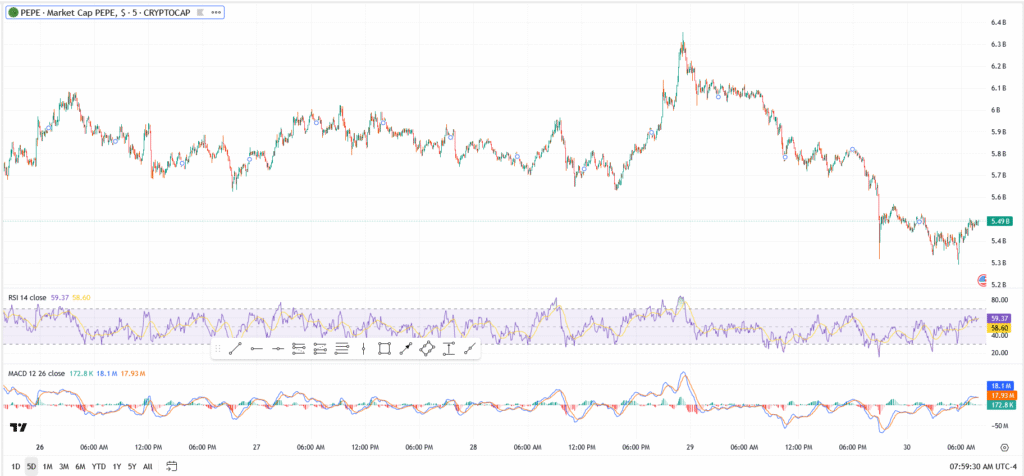Set the chart range to 1M
This screenshot has width=1024, height=476.
click(x=48, y=466)
